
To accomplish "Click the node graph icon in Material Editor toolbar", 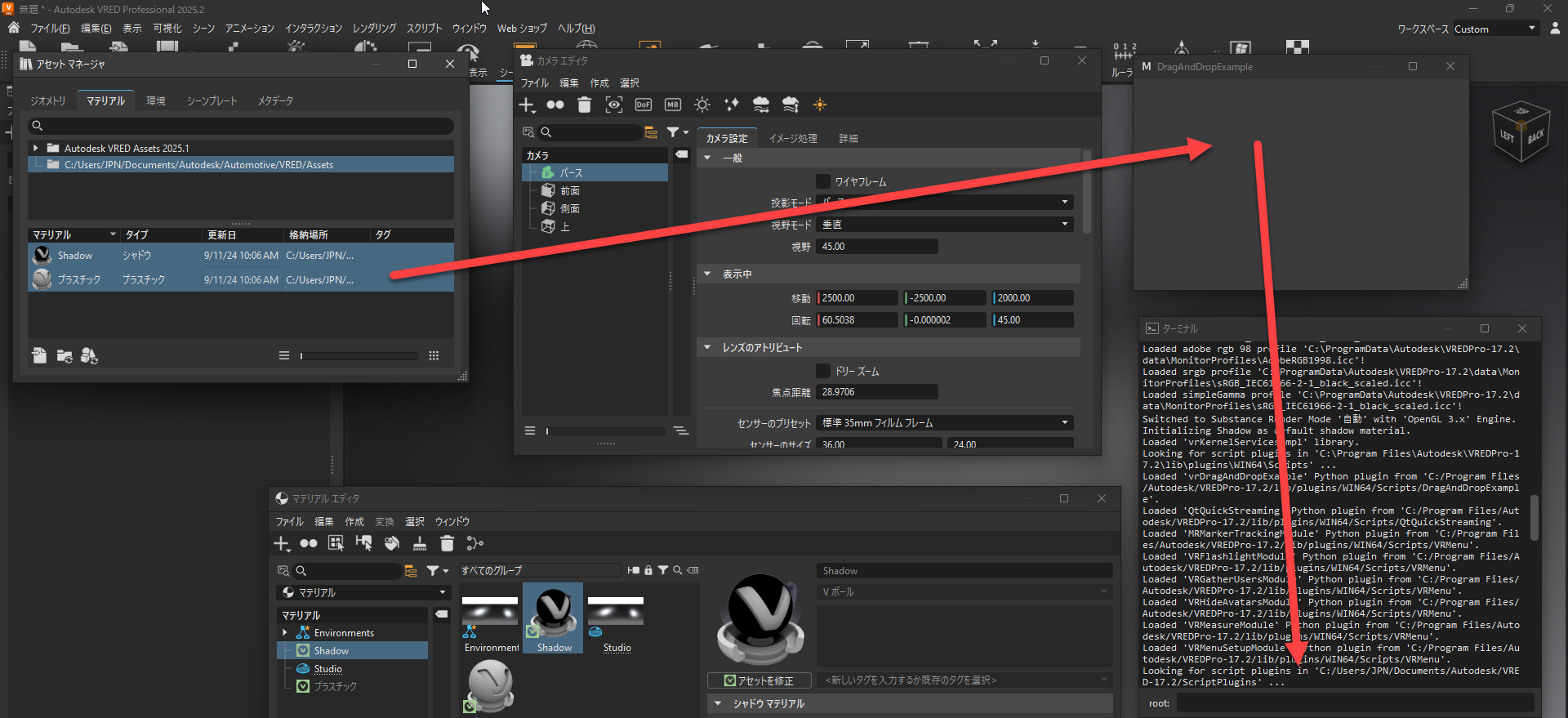I will 474,543.
